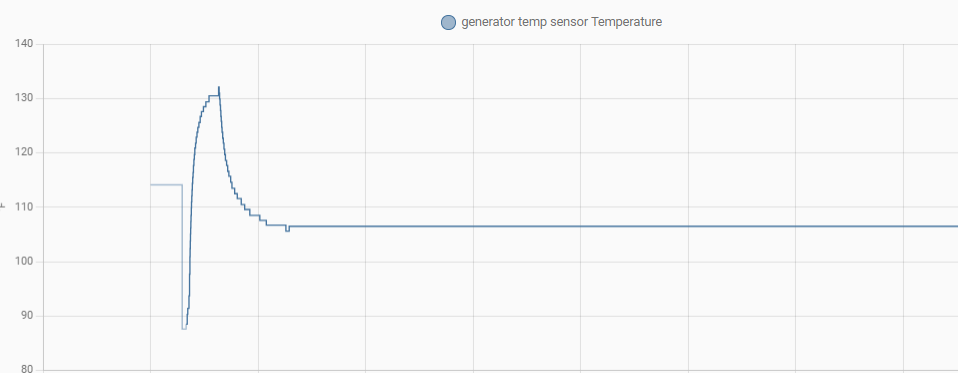Viewport: 958px width, 373px height.
Task: Click the blue legend circle icon
Action: coord(448,23)
